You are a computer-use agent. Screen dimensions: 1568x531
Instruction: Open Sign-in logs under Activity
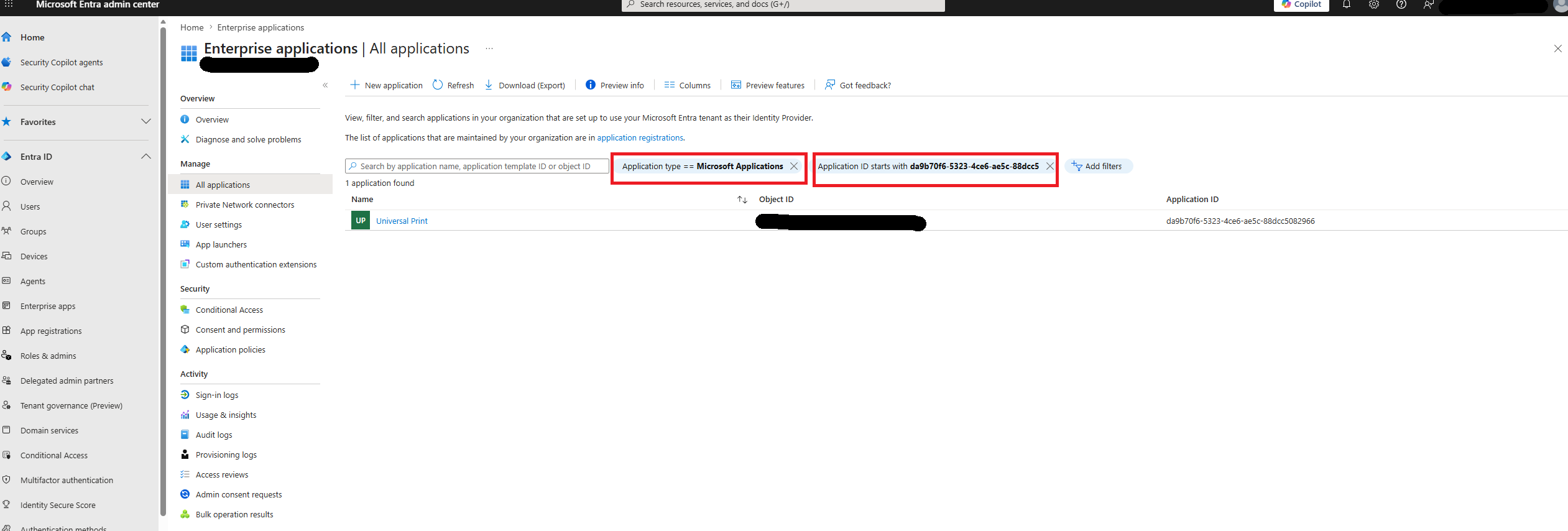(217, 395)
